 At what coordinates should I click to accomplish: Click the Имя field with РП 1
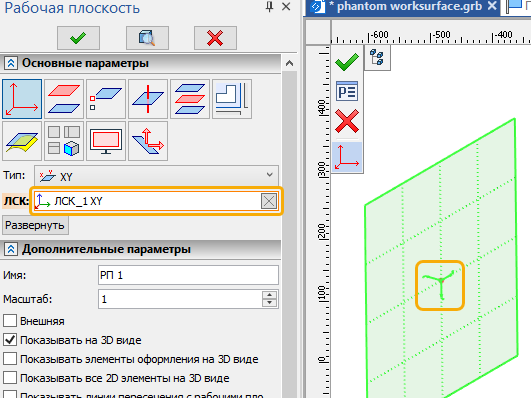188,275
